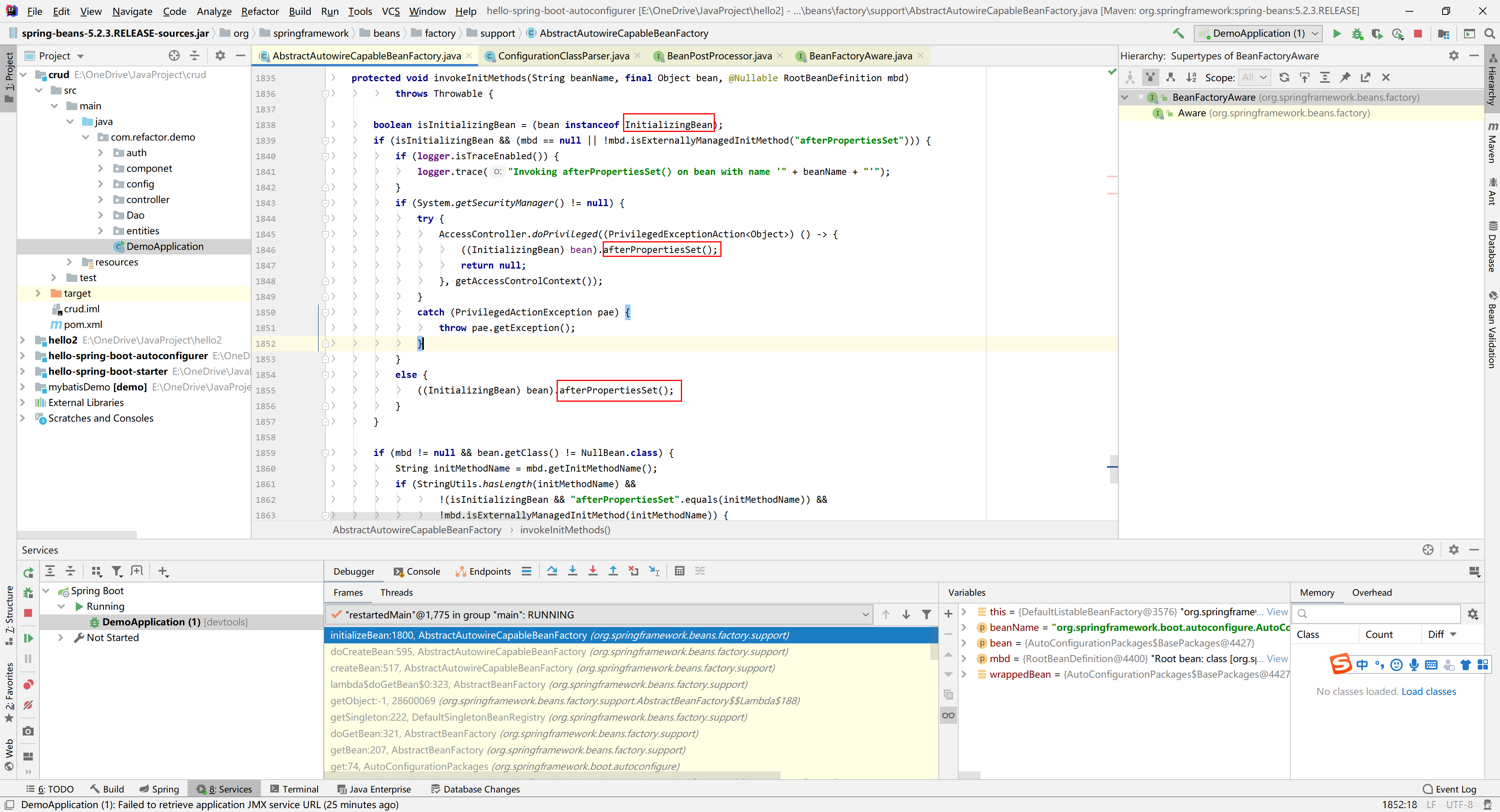The height and width of the screenshot is (812, 1500).
Task: Select doCreateBean:595 stack frame
Action: [628, 651]
